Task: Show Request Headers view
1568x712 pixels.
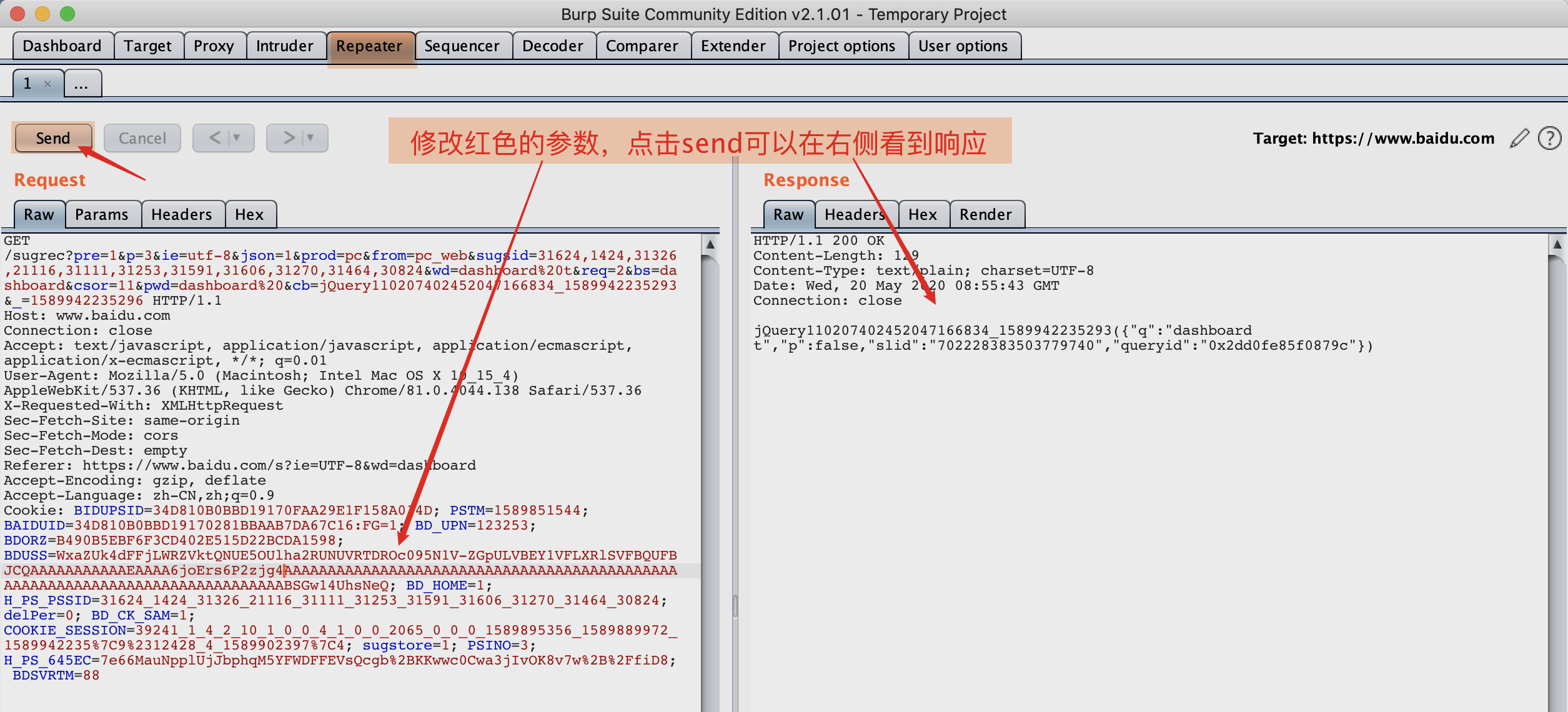Action: tap(182, 215)
